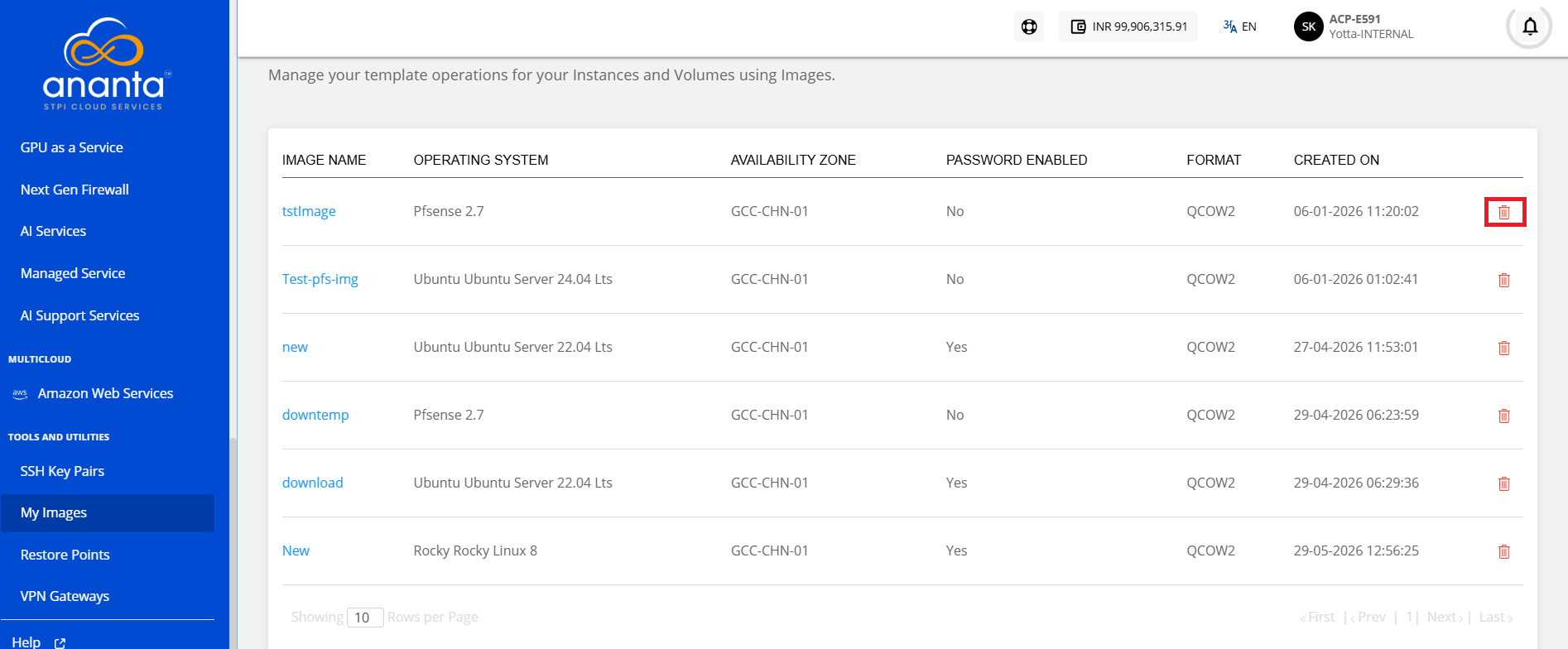Select AI Support Services
Viewport: 1568px width, 649px height.
click(x=79, y=315)
